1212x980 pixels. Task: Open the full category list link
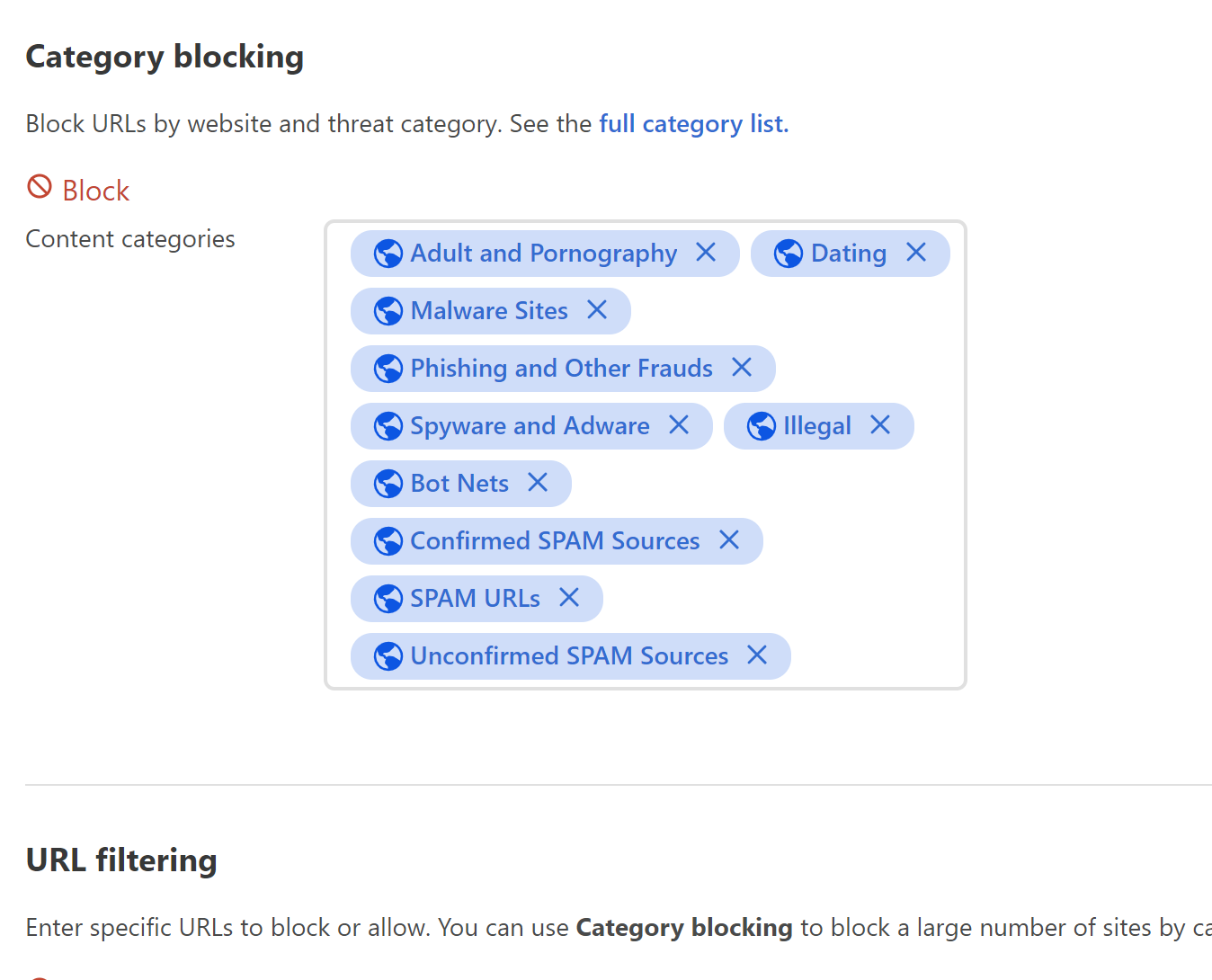pyautogui.click(x=693, y=124)
